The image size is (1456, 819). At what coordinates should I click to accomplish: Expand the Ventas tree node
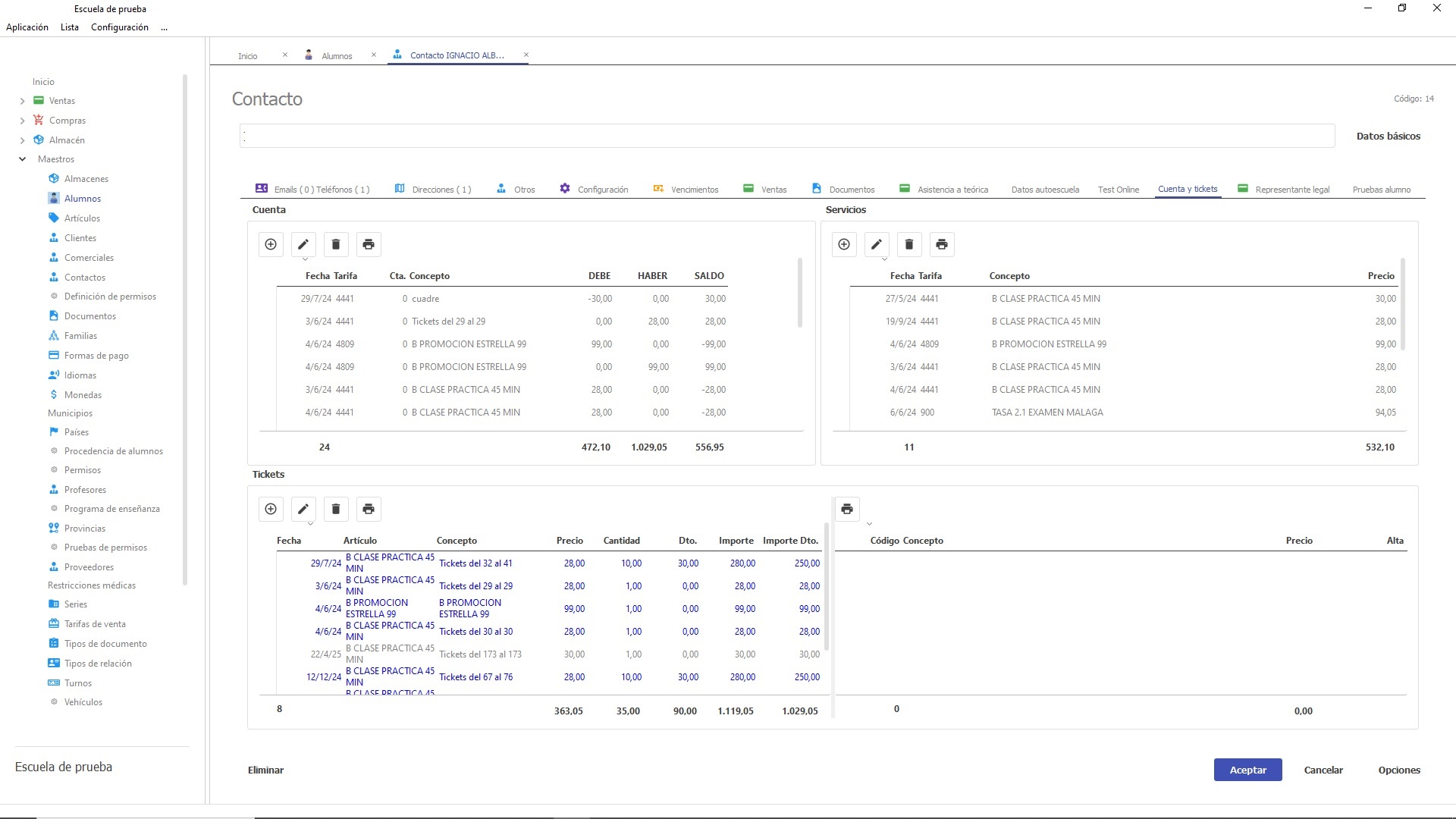tap(22, 101)
